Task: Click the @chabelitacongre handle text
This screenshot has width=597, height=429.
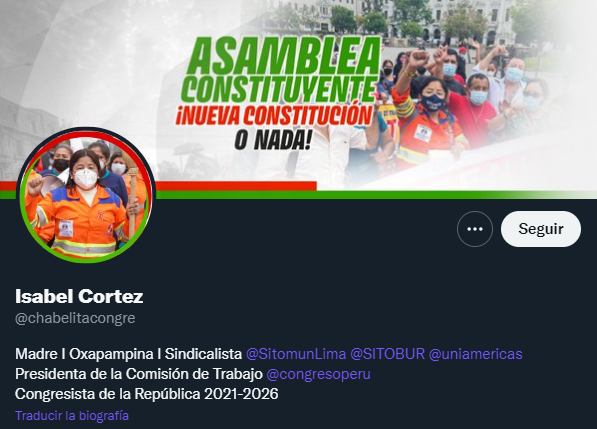Action: tap(75, 318)
